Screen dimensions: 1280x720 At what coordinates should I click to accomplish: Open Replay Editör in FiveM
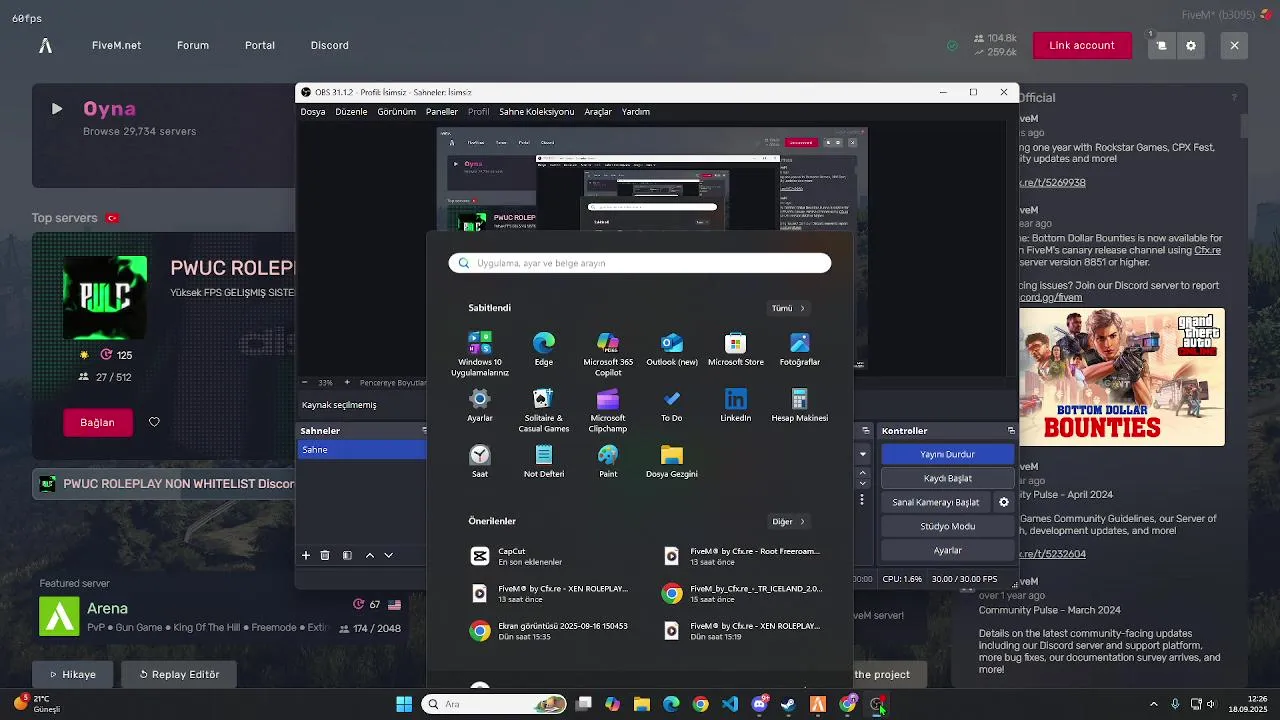pos(179,674)
